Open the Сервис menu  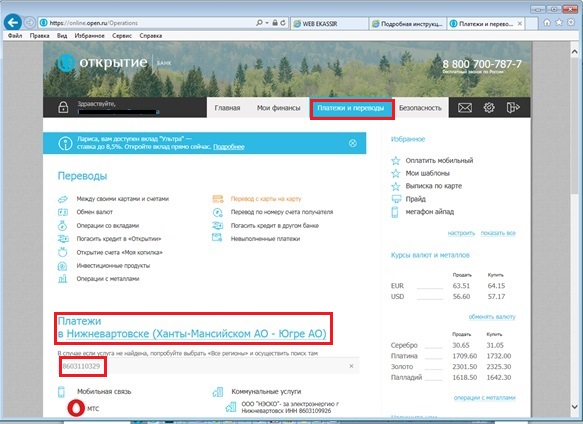122,36
